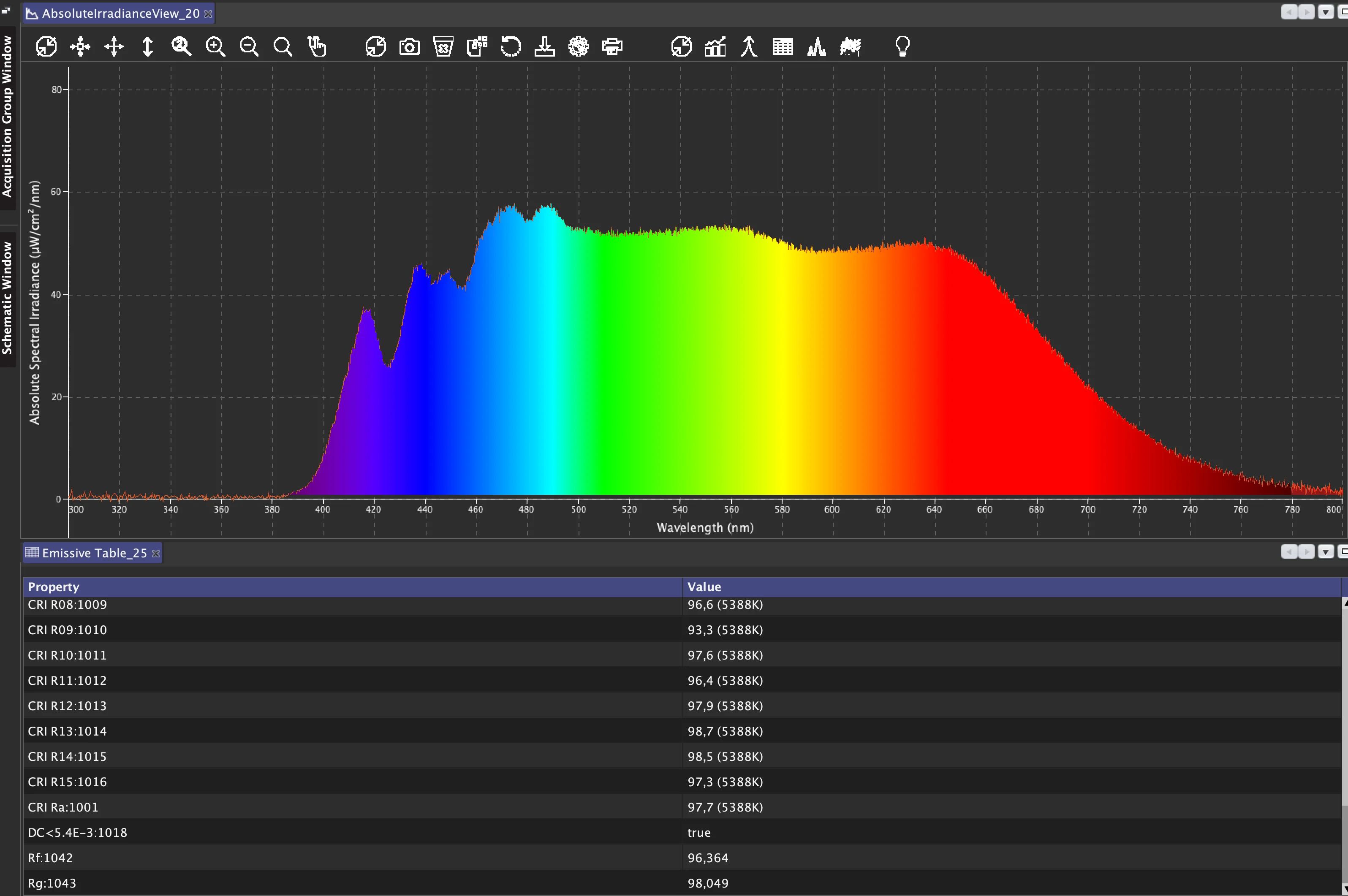Viewport: 1348px width, 896px height.
Task: Open the graph panel view dropdown arrow
Action: click(x=1325, y=12)
